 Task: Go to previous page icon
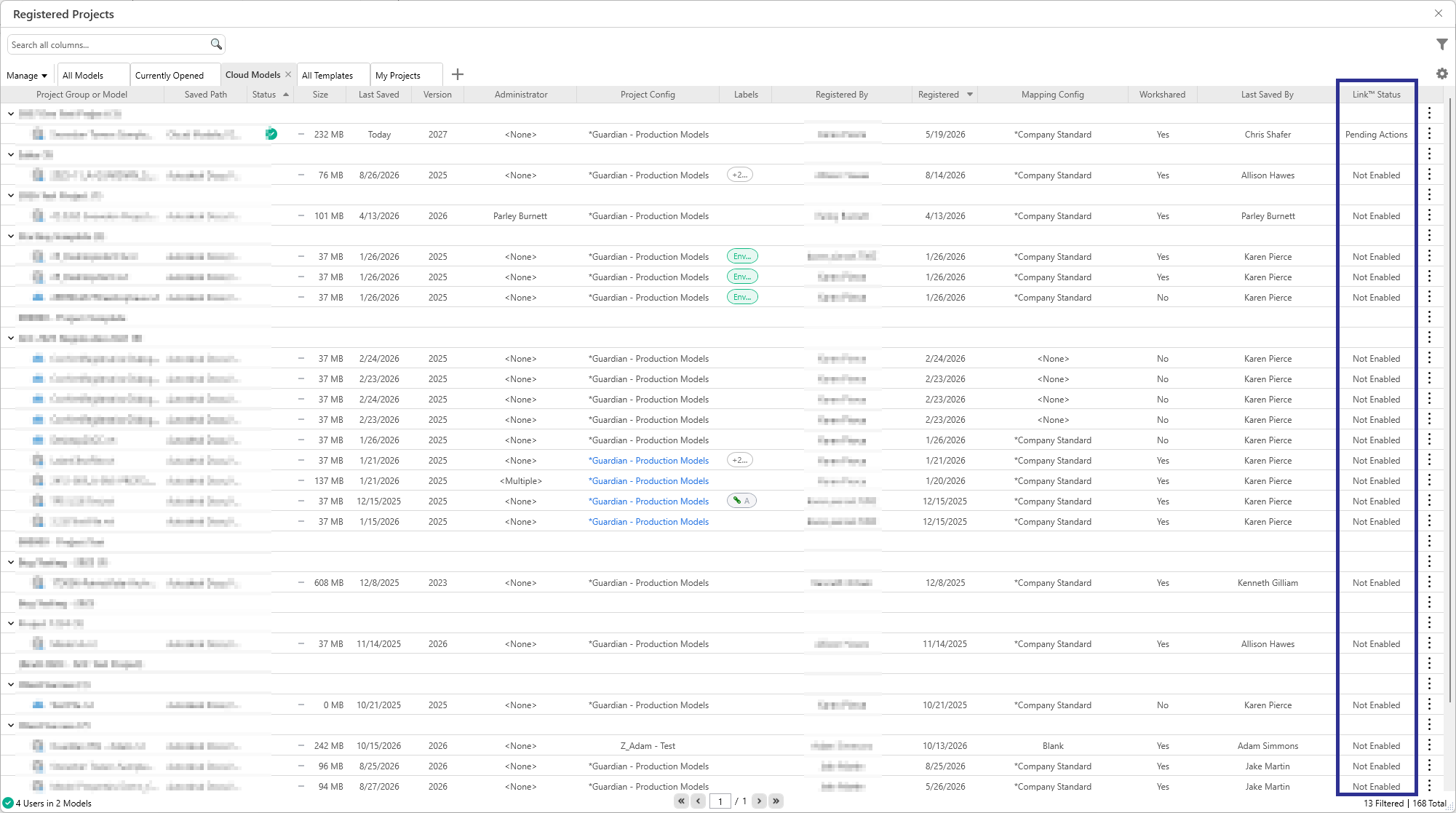[699, 801]
